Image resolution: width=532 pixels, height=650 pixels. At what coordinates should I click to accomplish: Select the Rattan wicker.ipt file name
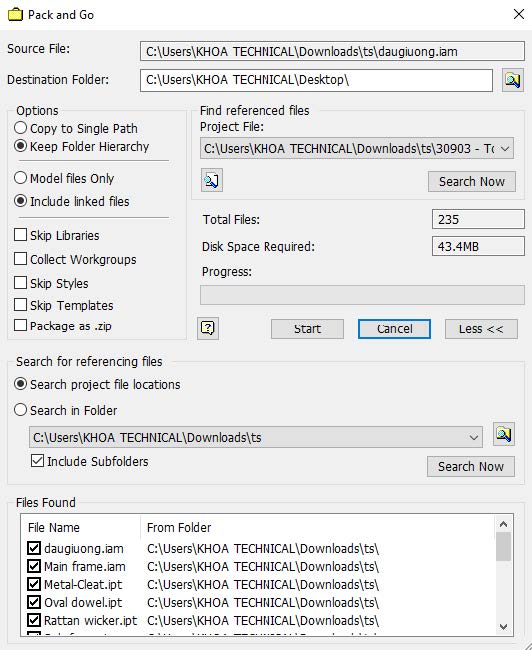[x=90, y=621]
